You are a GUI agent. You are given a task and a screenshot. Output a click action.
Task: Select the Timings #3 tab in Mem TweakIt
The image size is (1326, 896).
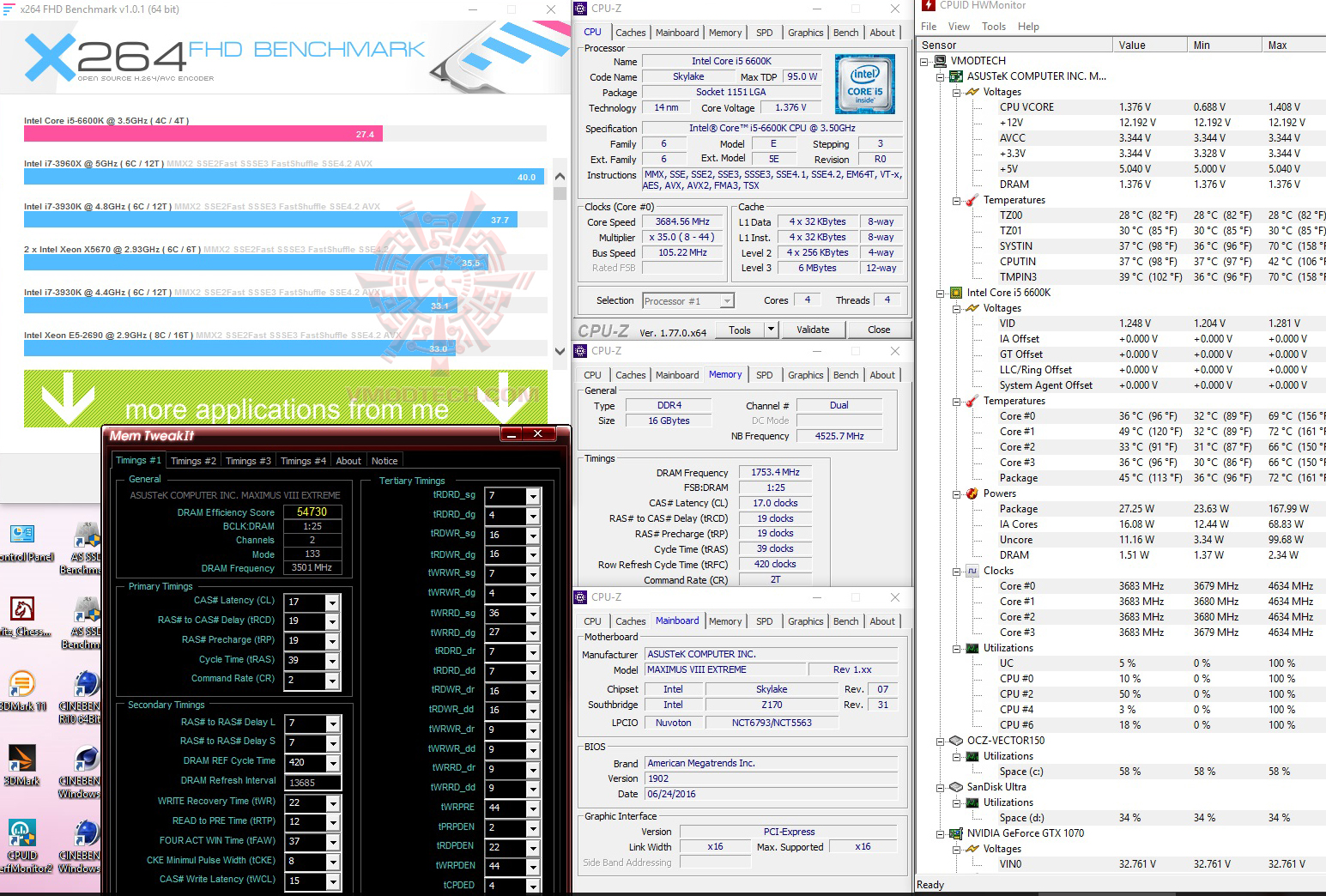pyautogui.click(x=247, y=460)
